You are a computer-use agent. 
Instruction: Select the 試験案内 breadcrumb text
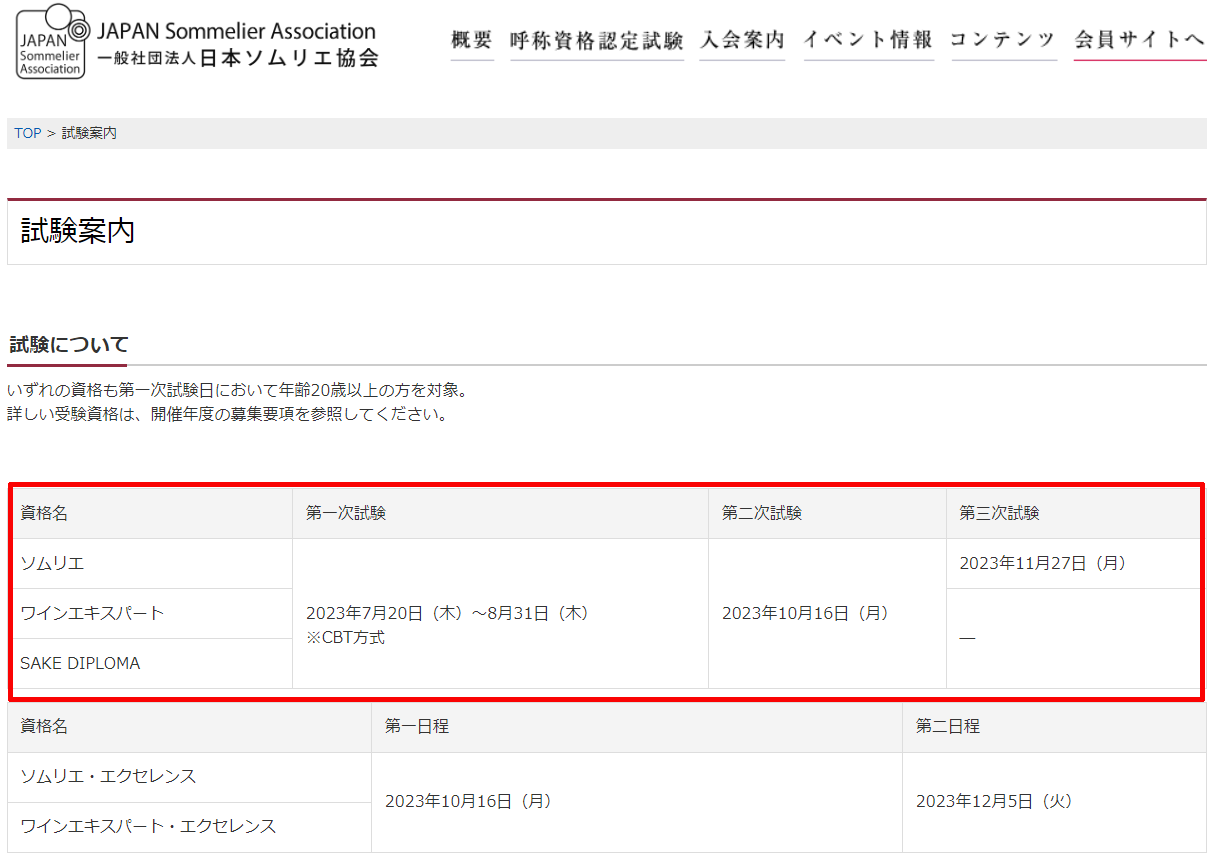[89, 133]
